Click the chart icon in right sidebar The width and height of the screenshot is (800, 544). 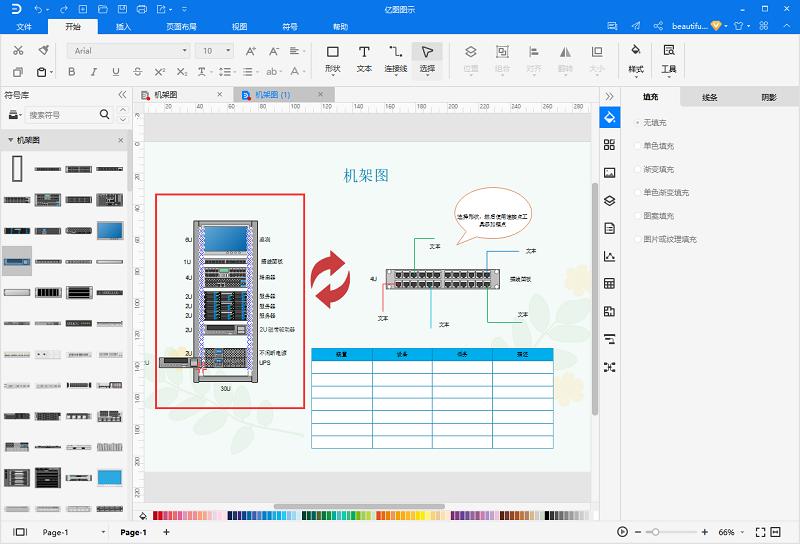[x=609, y=256]
